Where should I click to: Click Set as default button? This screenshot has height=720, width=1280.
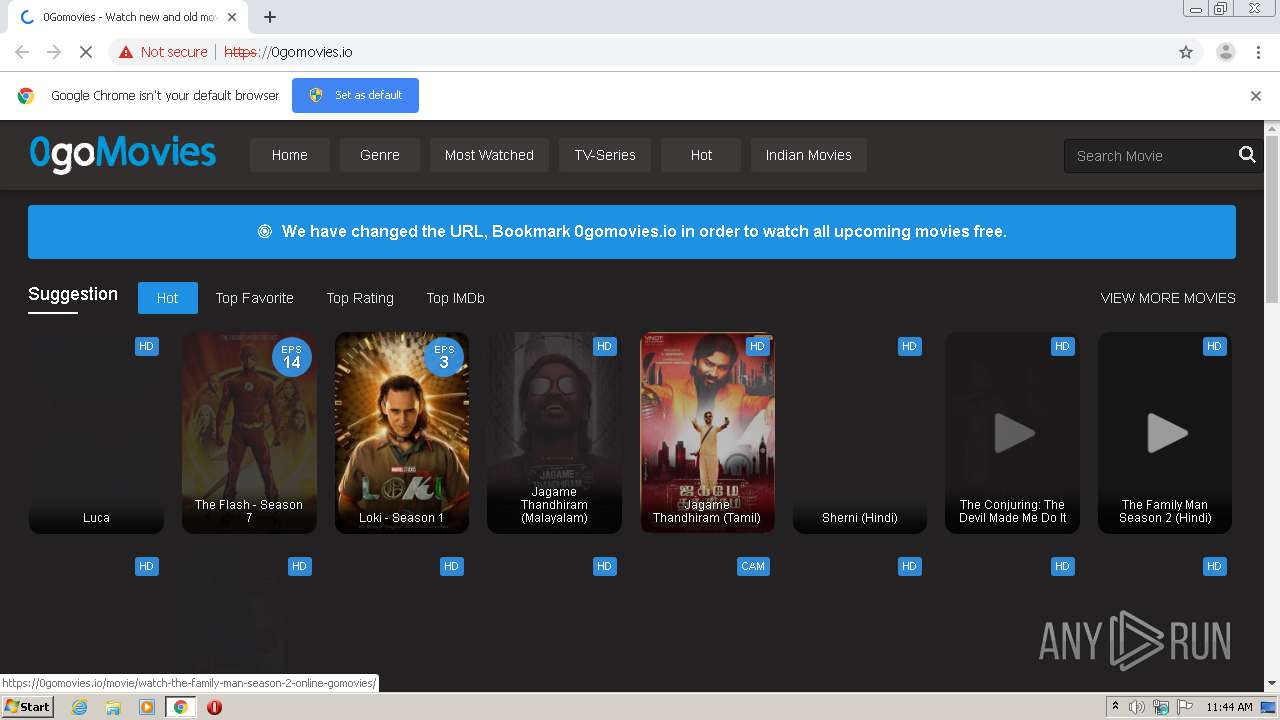355,95
